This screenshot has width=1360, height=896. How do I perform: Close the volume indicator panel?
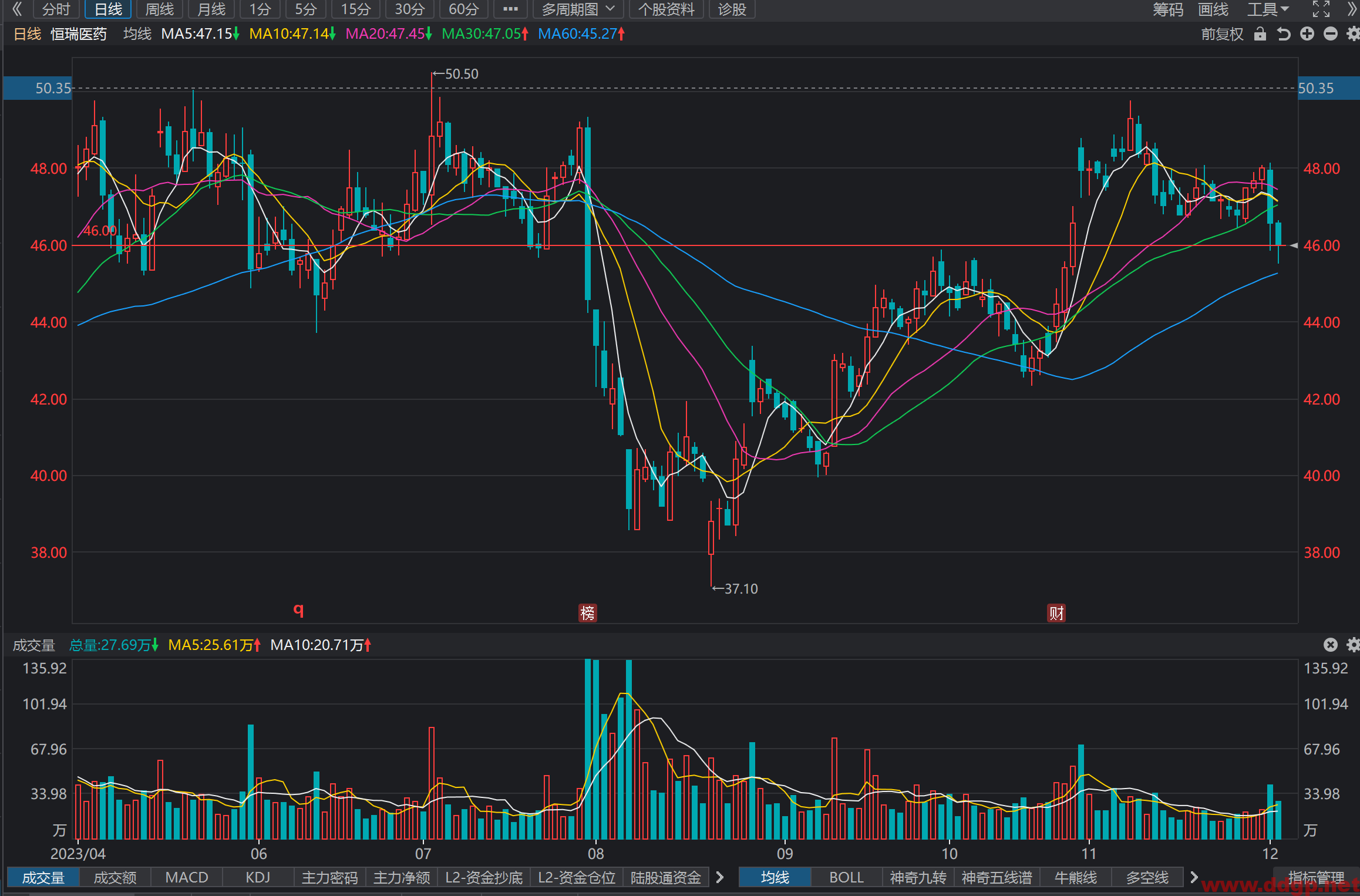[1331, 645]
